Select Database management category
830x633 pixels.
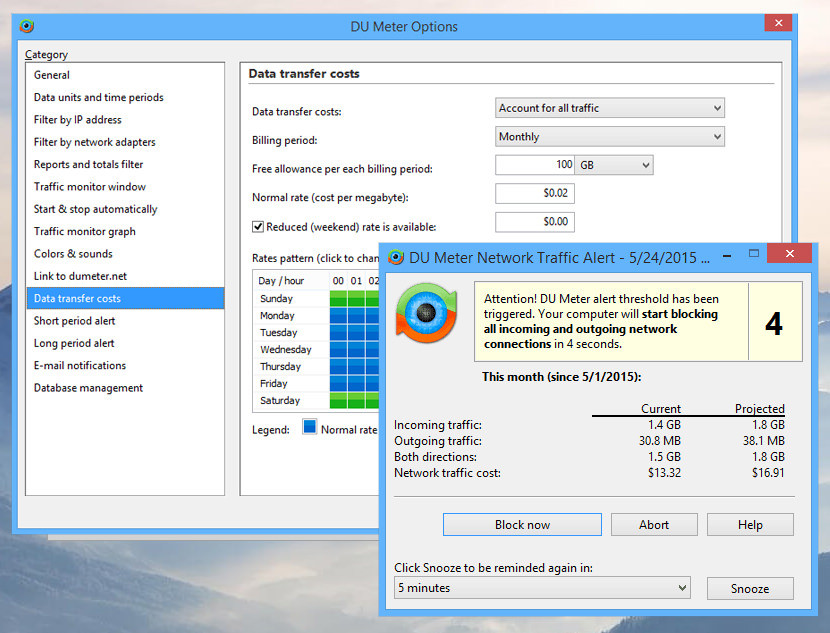click(x=125, y=387)
